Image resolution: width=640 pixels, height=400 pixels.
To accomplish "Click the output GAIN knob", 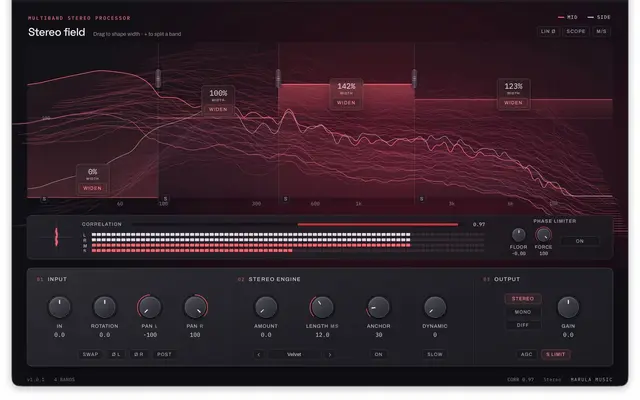I will pos(568,307).
